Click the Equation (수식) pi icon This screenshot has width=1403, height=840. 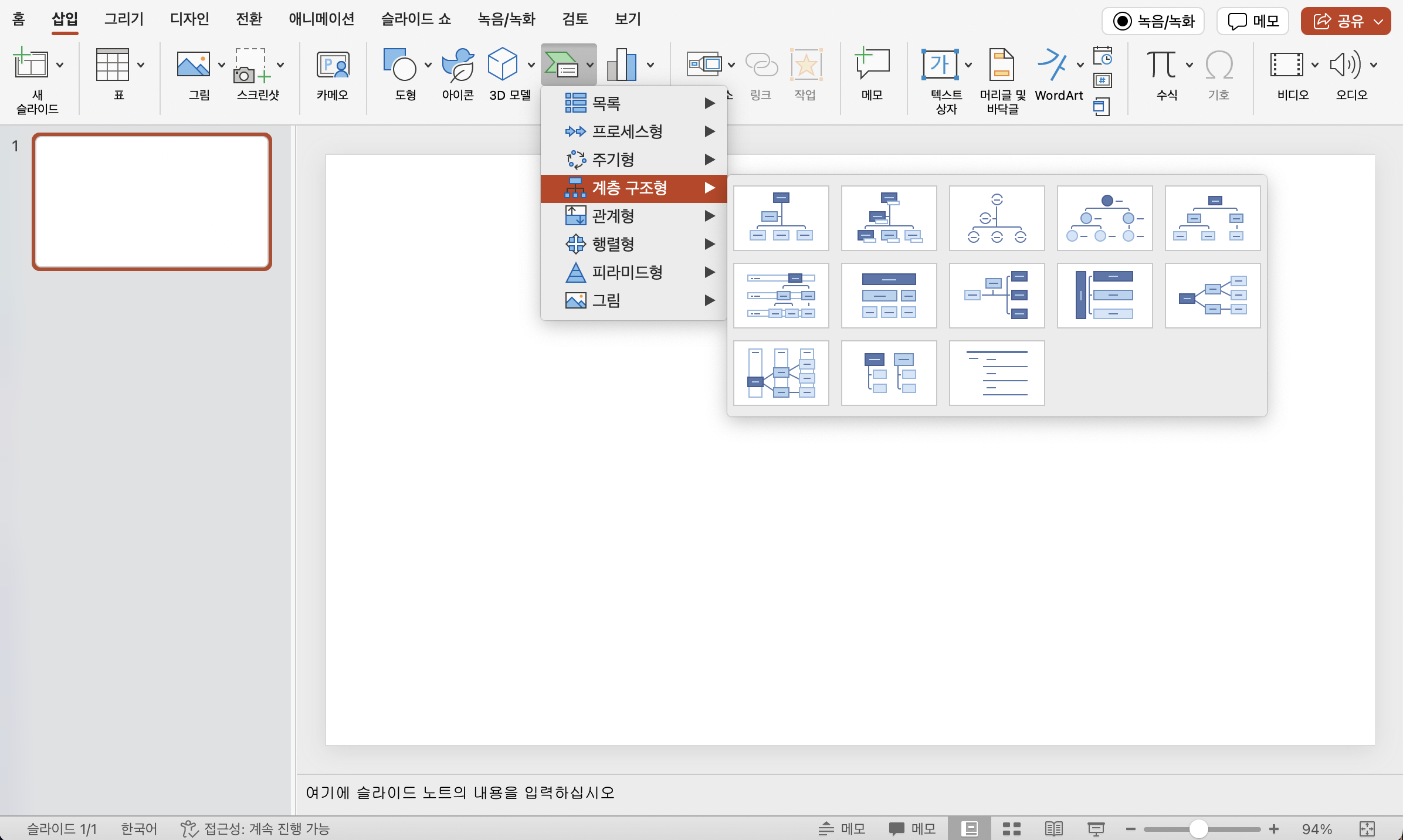click(1161, 65)
